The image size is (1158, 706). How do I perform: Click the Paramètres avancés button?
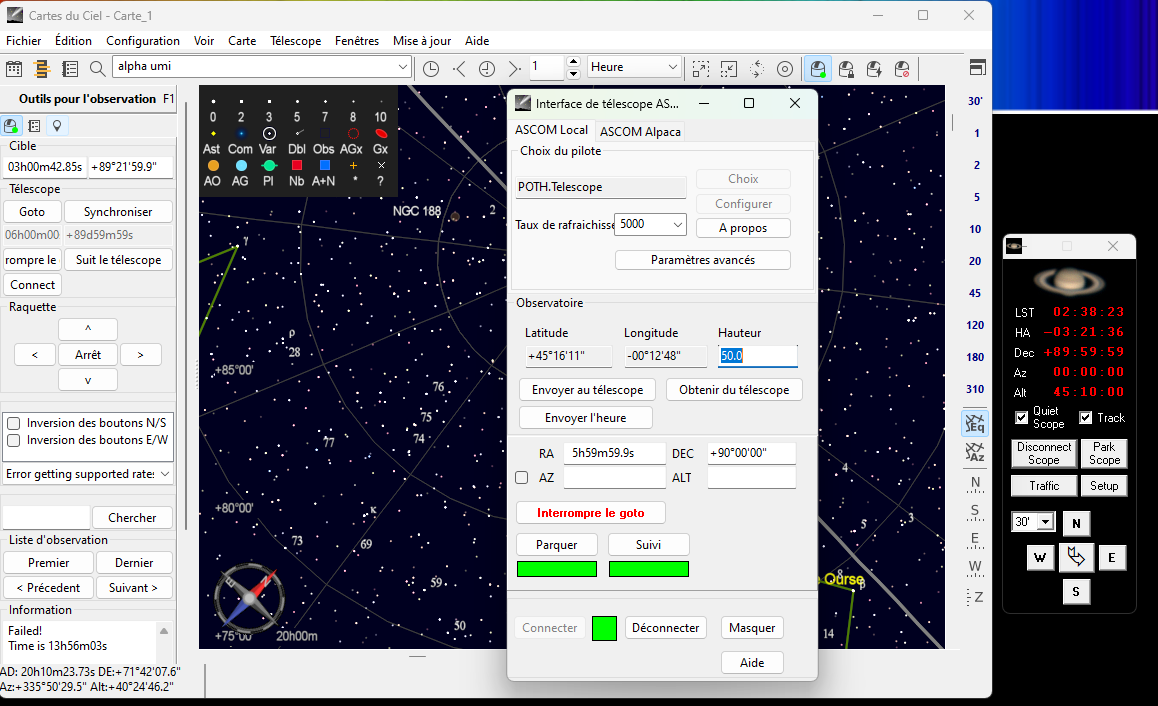click(702, 260)
